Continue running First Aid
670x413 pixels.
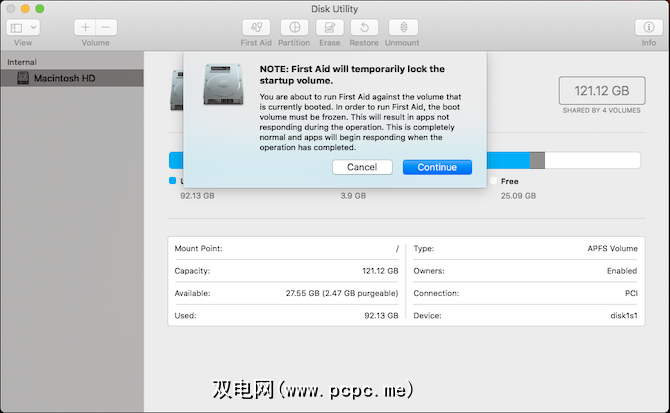pyautogui.click(x=437, y=167)
